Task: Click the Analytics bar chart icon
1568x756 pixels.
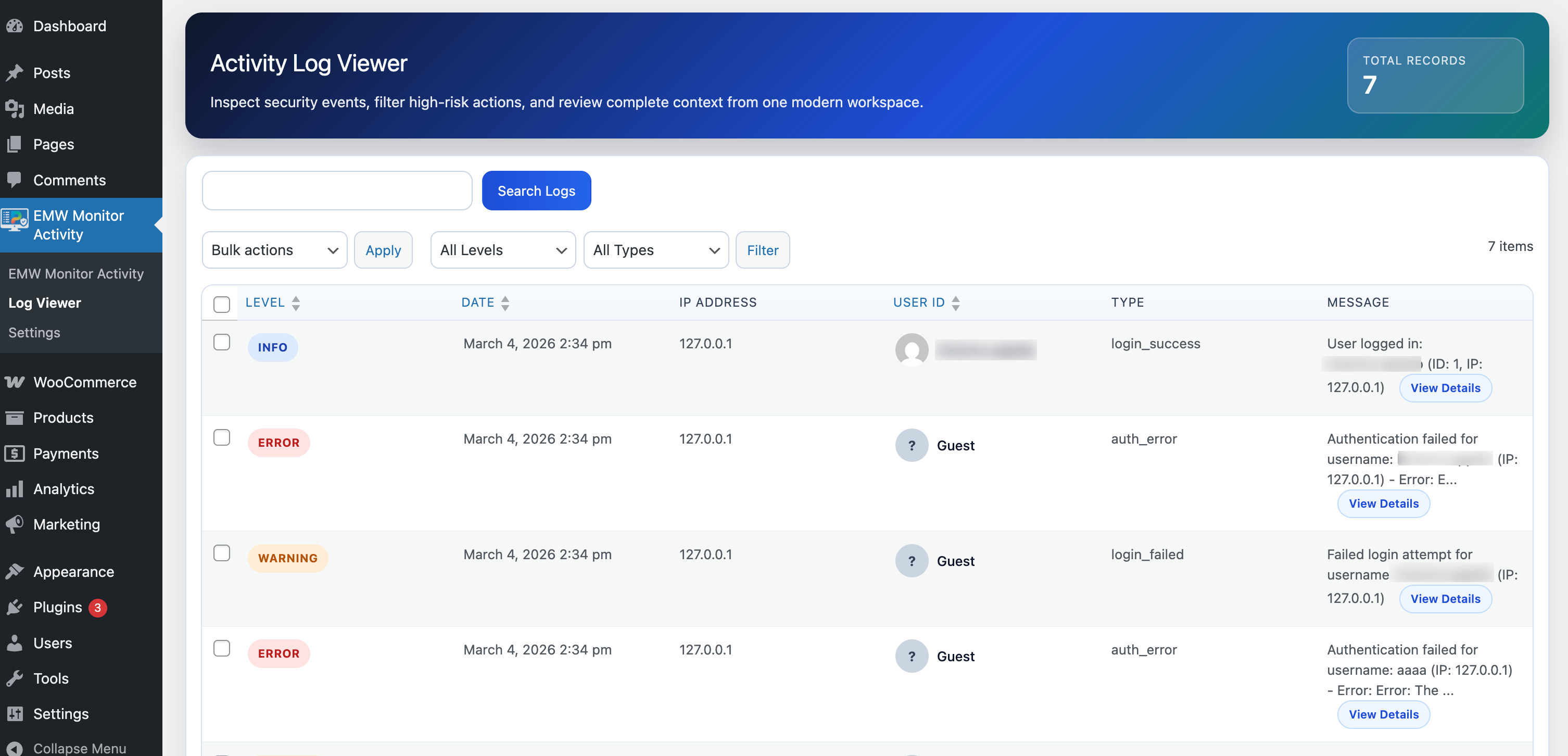Action: click(x=15, y=489)
